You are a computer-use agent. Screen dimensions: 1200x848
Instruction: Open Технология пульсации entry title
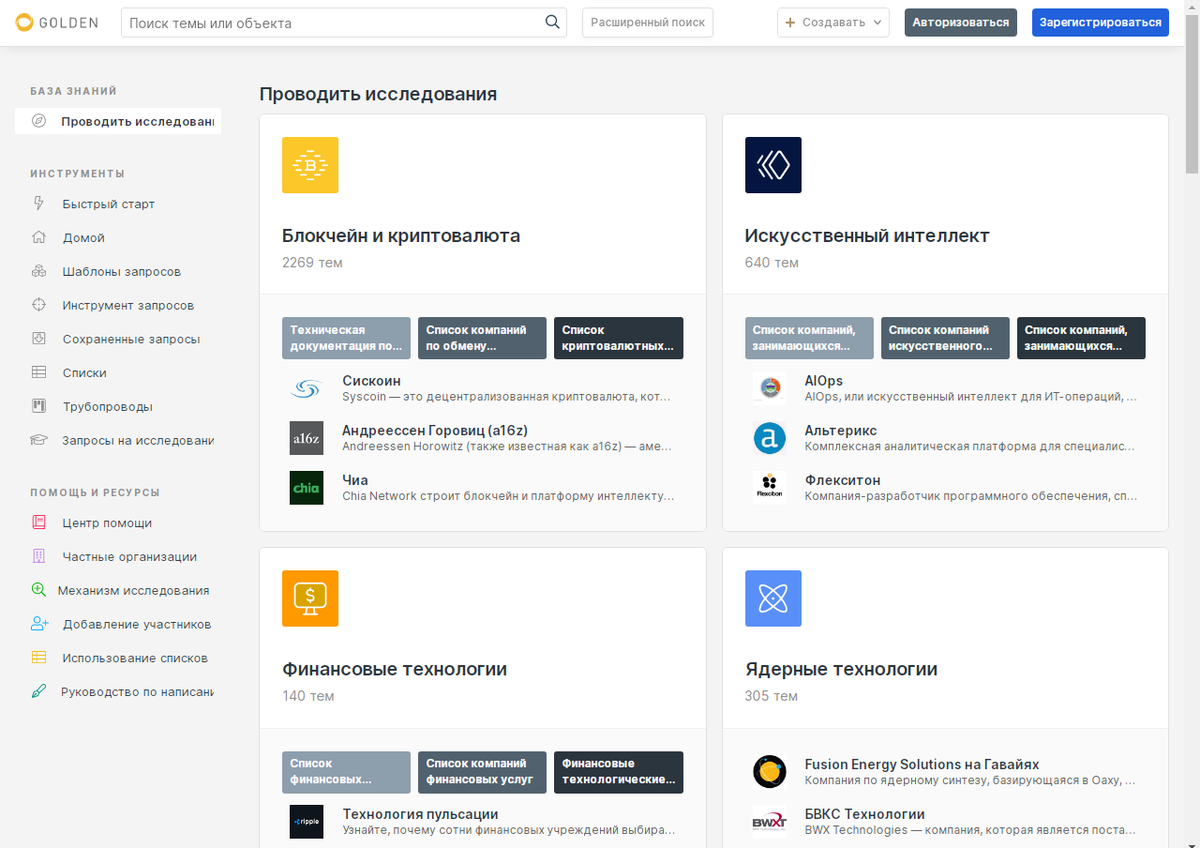point(420,814)
